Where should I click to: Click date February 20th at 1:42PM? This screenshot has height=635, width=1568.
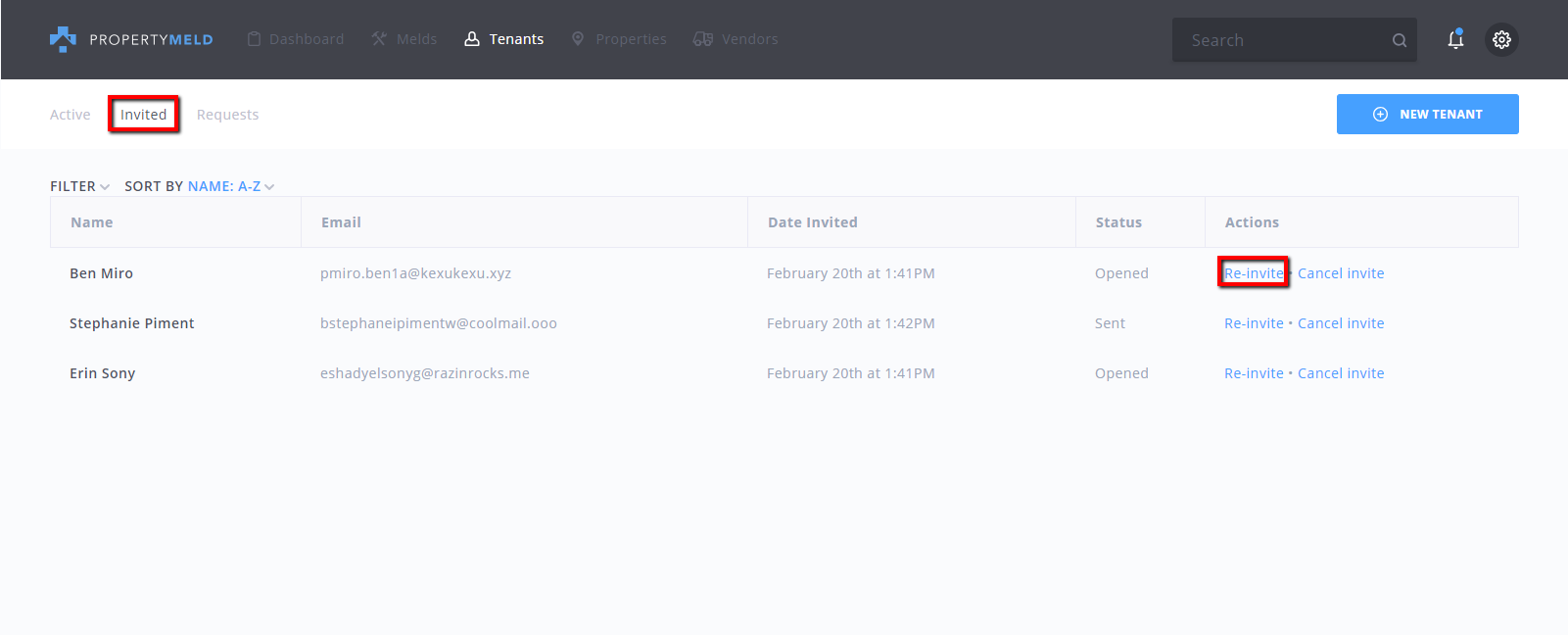pyautogui.click(x=851, y=323)
